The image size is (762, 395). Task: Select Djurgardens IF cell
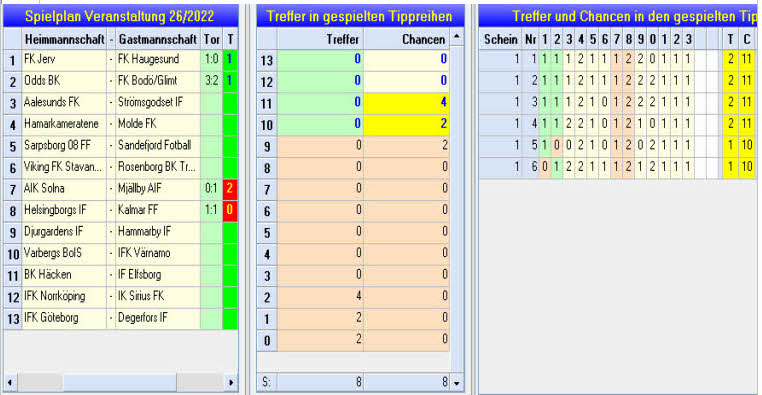64,232
